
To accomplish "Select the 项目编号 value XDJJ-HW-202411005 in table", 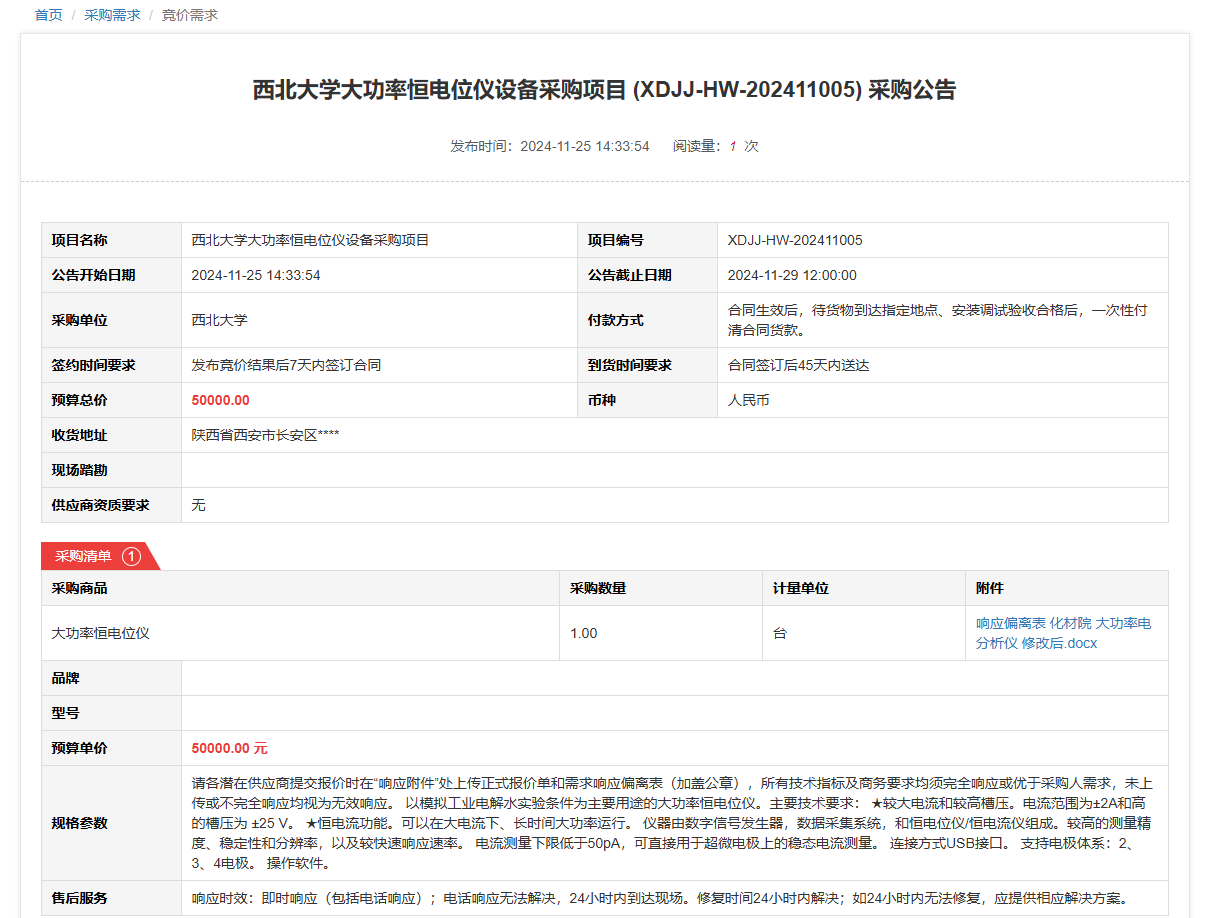I will [795, 240].
